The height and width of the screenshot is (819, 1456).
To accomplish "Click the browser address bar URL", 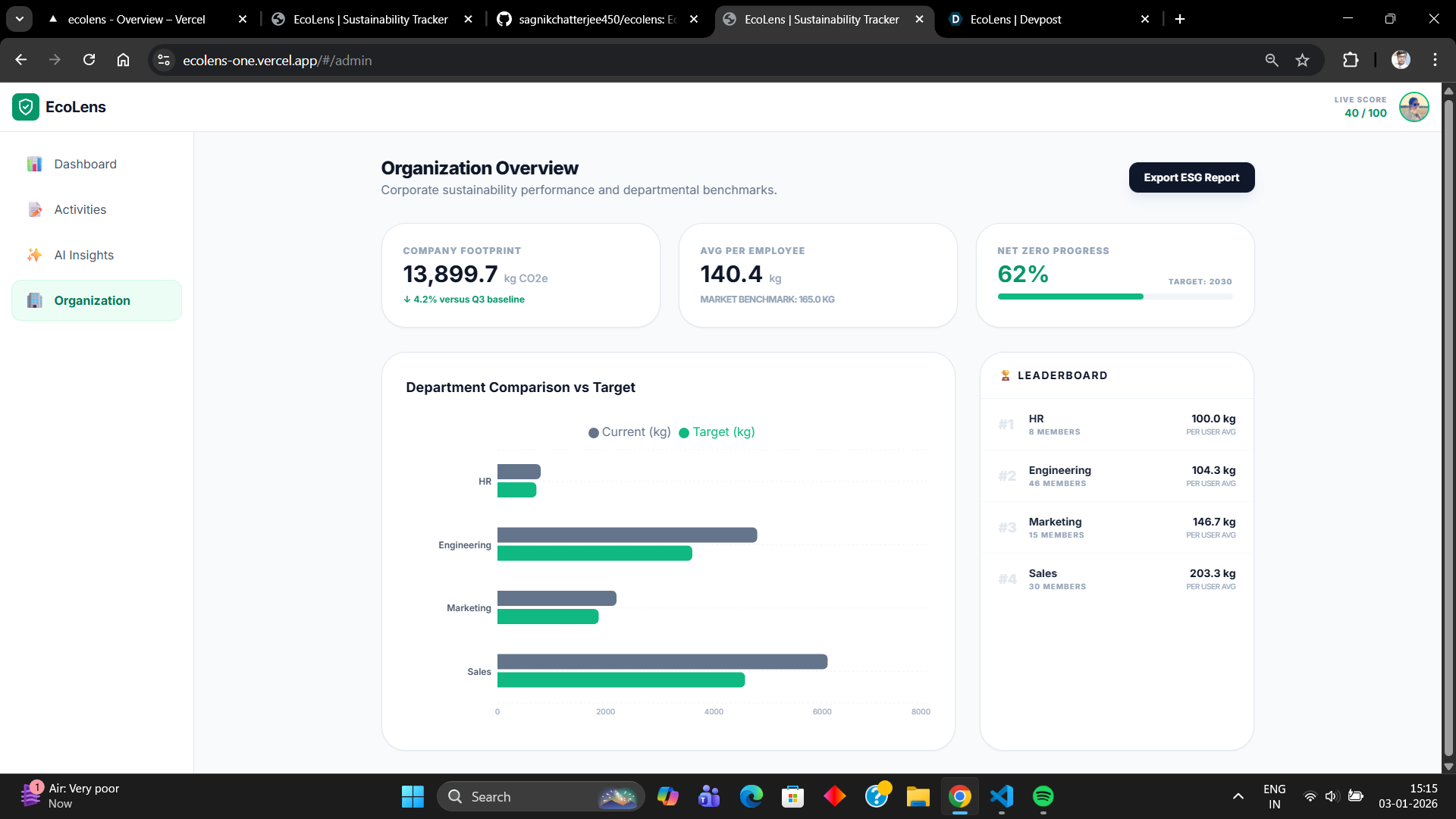I will coord(277,61).
